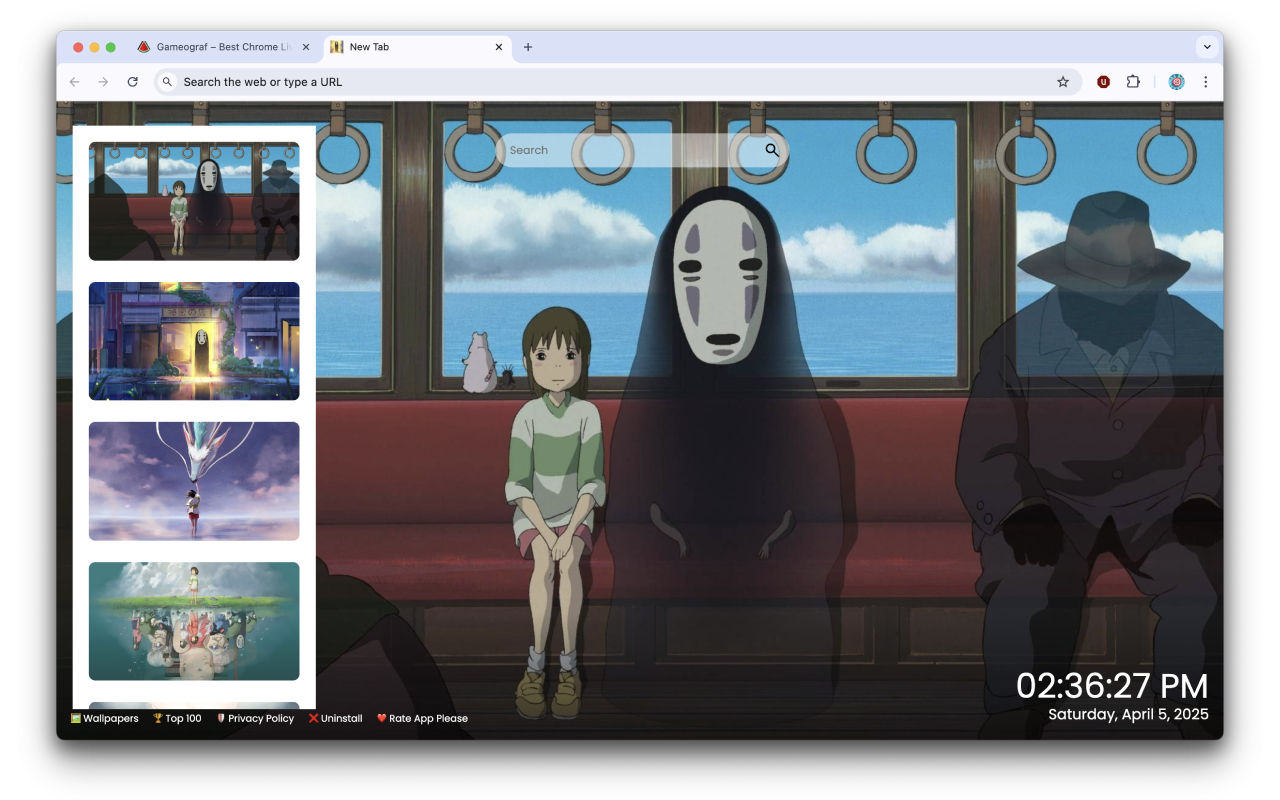Select the train scene wallpaper thumbnail
This screenshot has height=800, width=1280.
pos(194,201)
